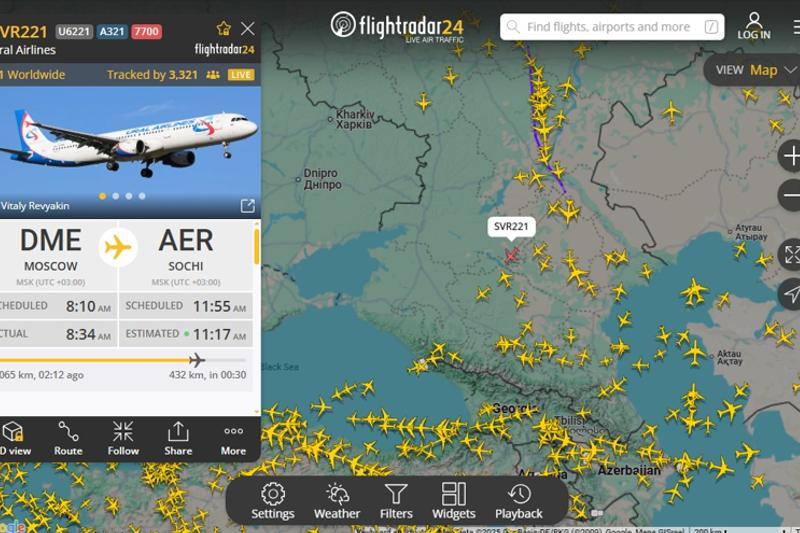800x533 pixels.
Task: Expand the VIEW Map dropdown
Action: [x=754, y=70]
